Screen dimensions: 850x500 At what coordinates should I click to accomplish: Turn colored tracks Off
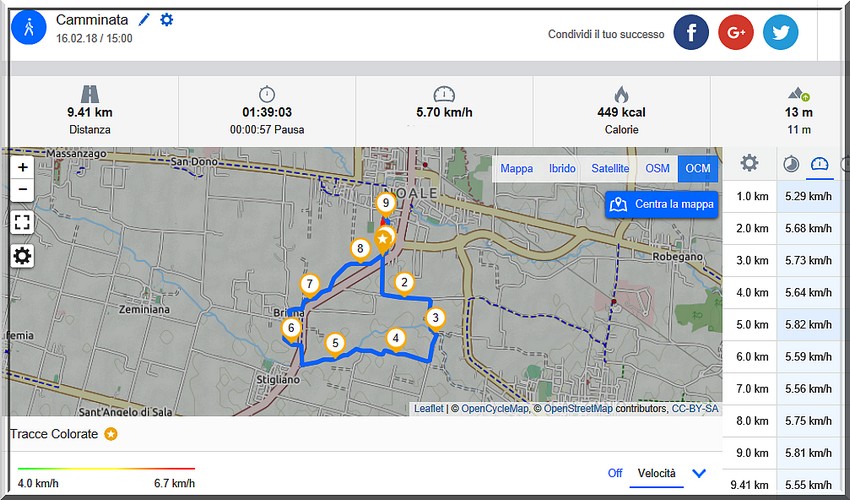(615, 473)
